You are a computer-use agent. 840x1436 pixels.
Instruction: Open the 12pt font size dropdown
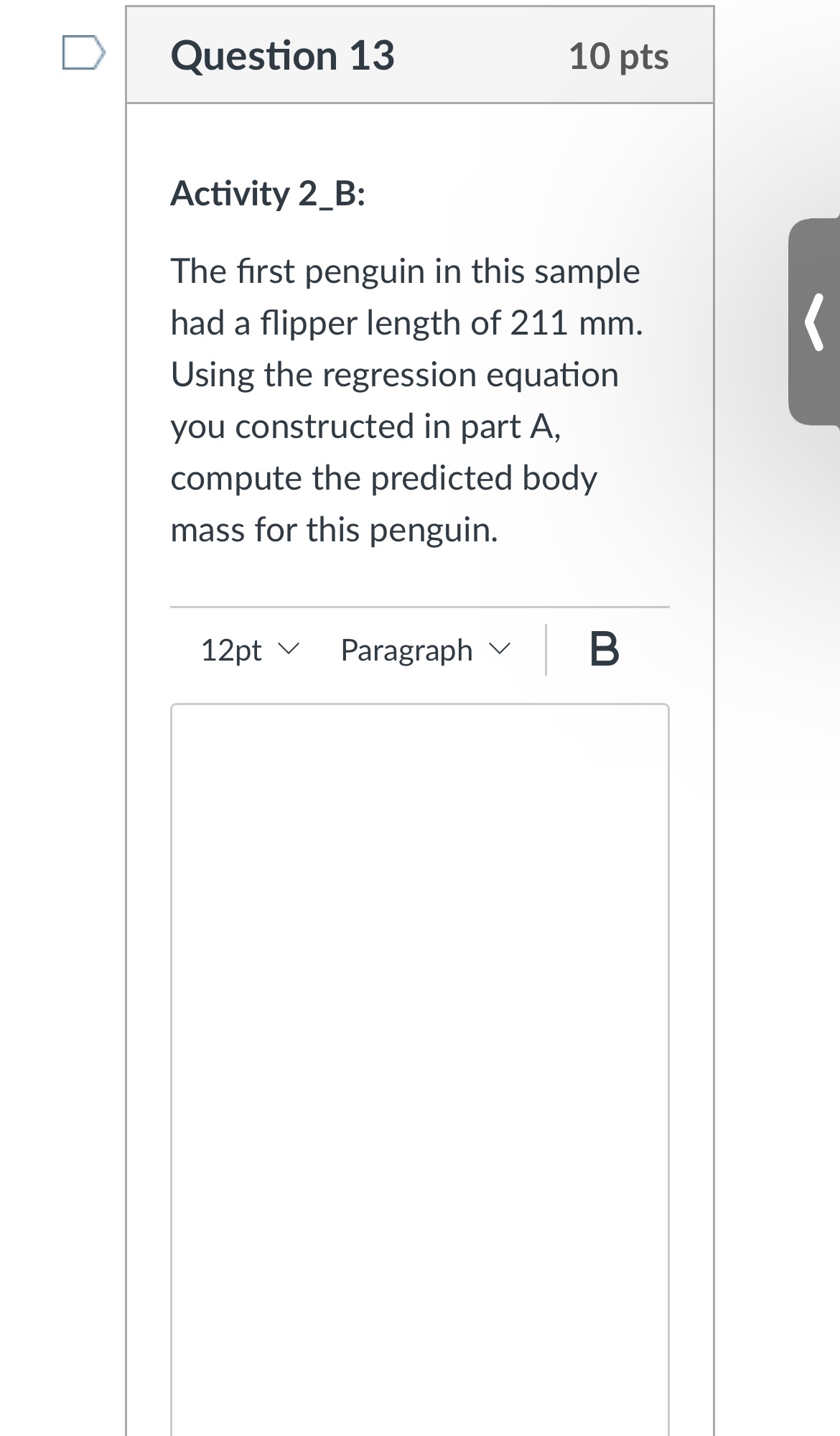(248, 650)
